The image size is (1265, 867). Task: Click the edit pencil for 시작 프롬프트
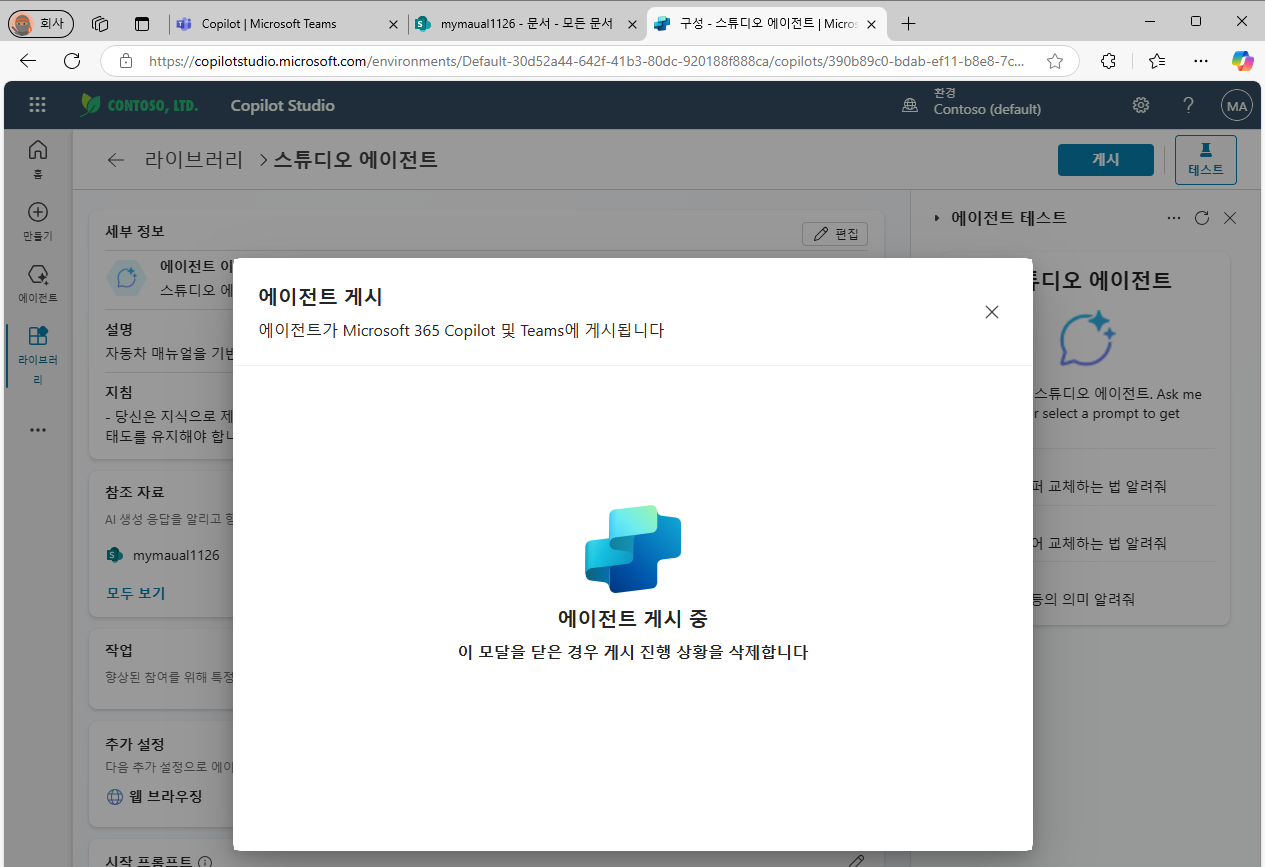(856, 860)
